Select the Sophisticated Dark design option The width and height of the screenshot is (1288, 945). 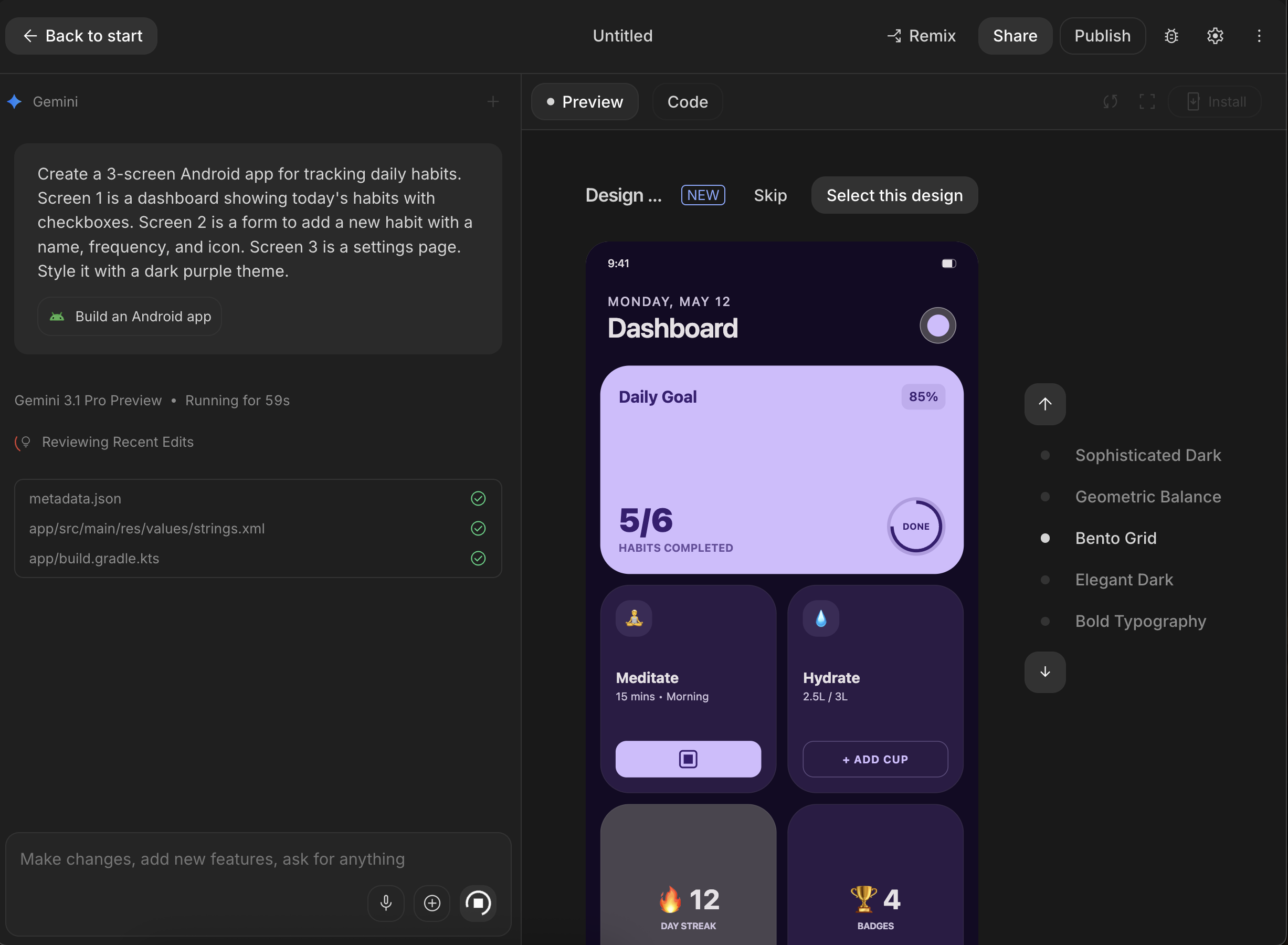pyautogui.click(x=1147, y=455)
